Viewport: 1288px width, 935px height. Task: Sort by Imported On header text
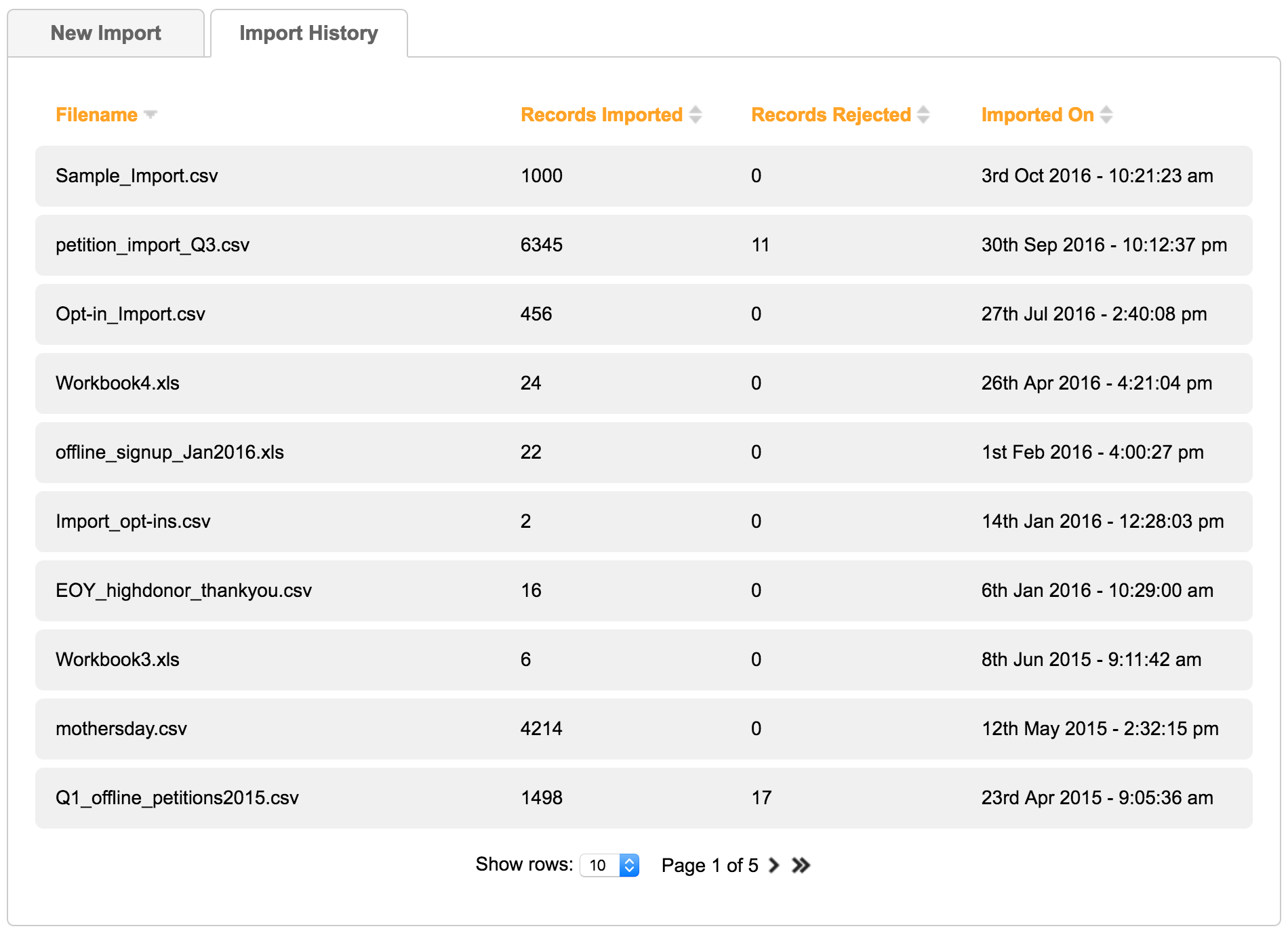click(x=1037, y=115)
